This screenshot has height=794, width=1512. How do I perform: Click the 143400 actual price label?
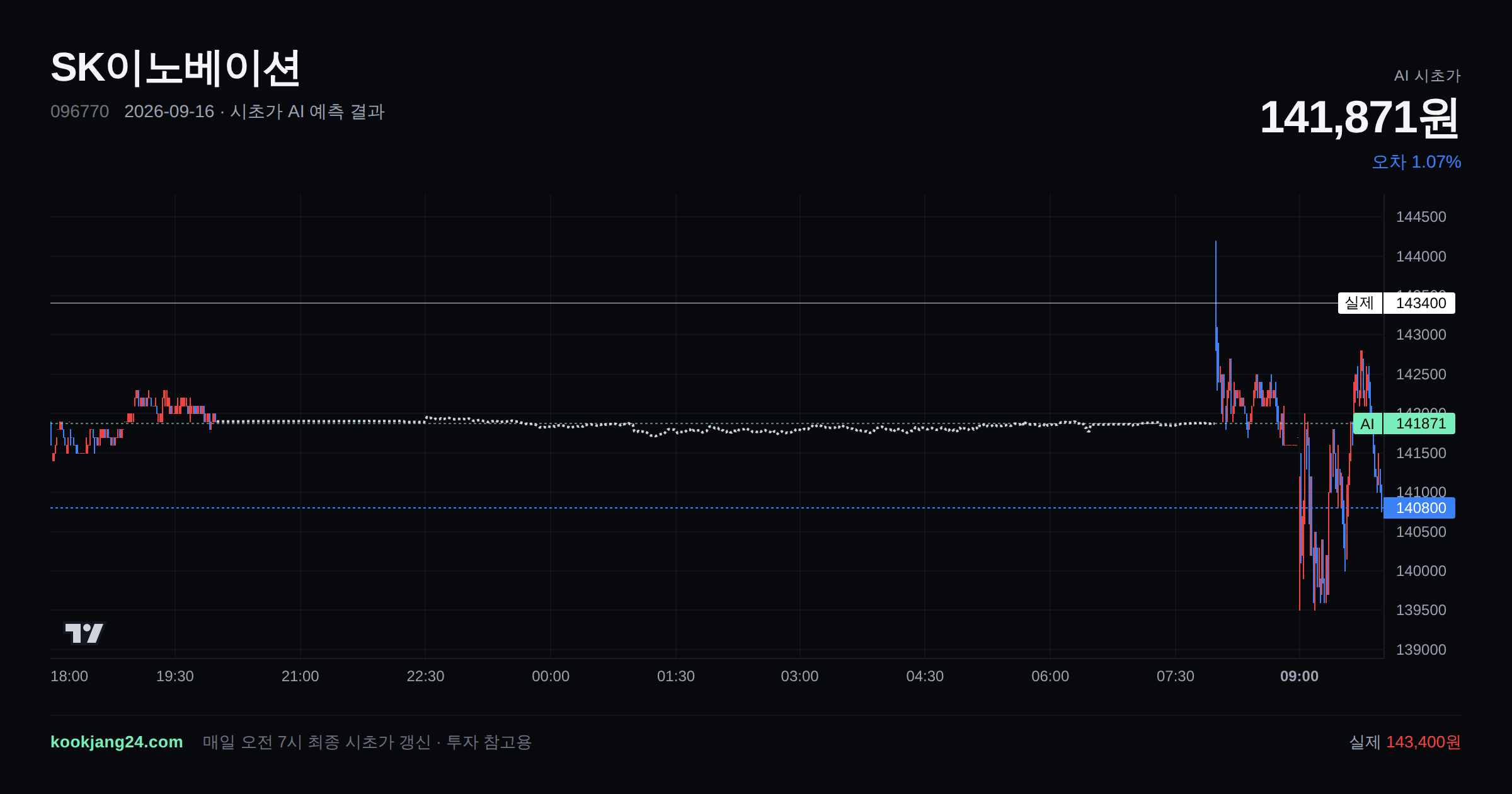1420,303
